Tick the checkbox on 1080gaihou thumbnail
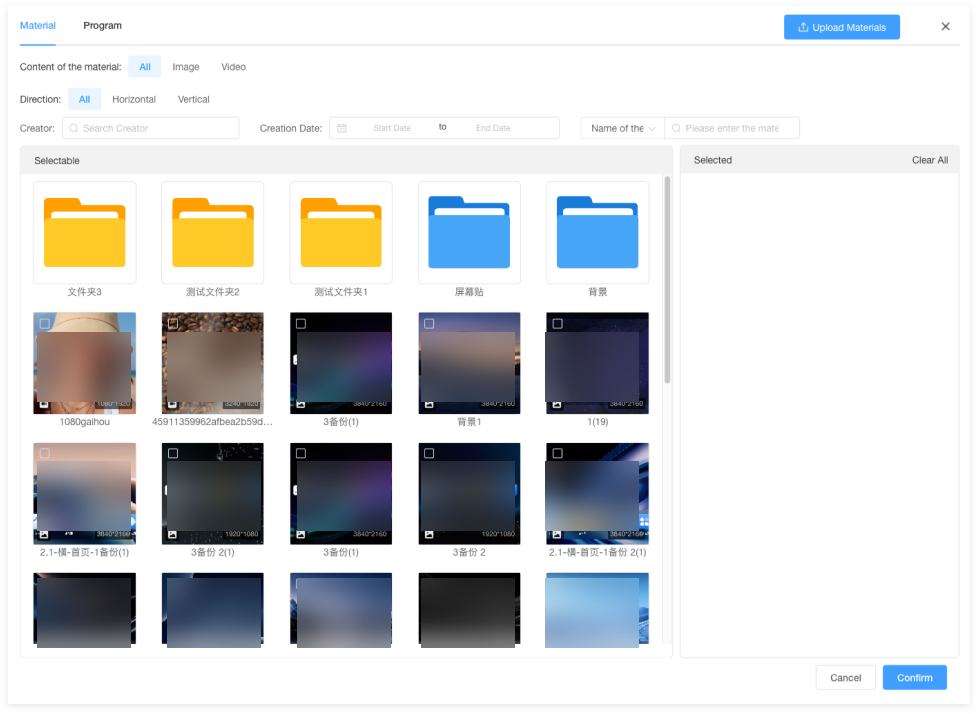Screen dimensions: 978x714 click(45, 324)
